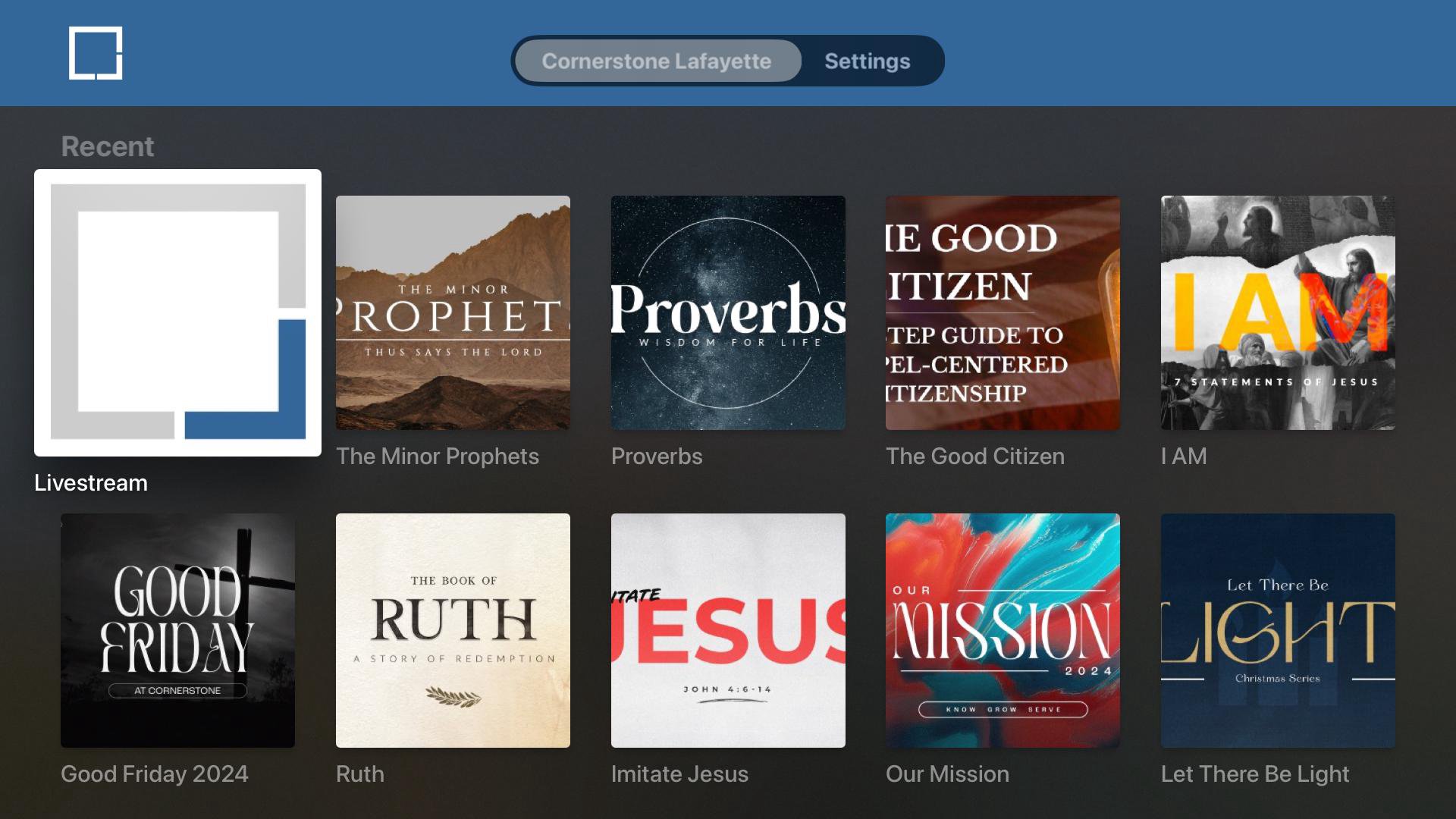Switch to the Settings tab
This screenshot has width=1456, height=819.
click(x=867, y=61)
